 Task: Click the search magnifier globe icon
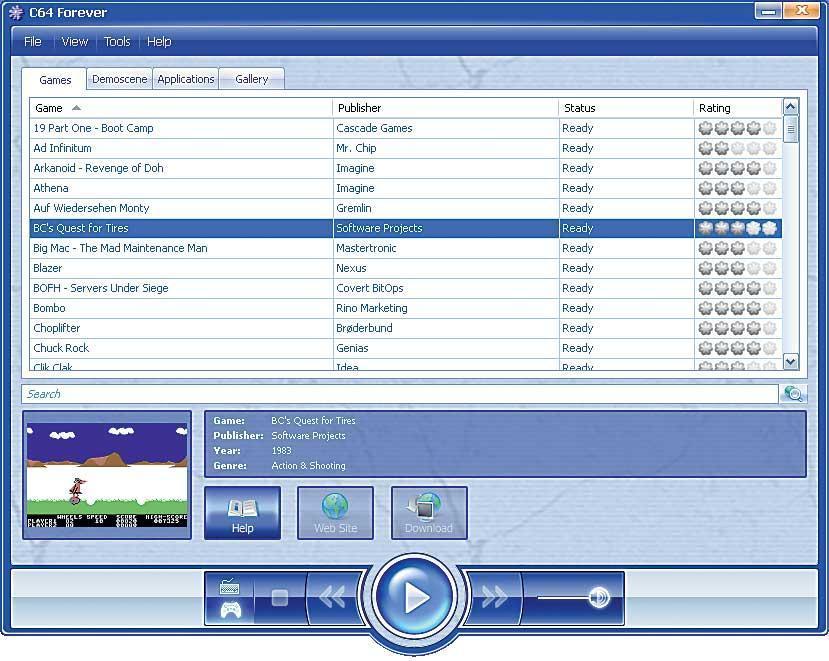(793, 394)
